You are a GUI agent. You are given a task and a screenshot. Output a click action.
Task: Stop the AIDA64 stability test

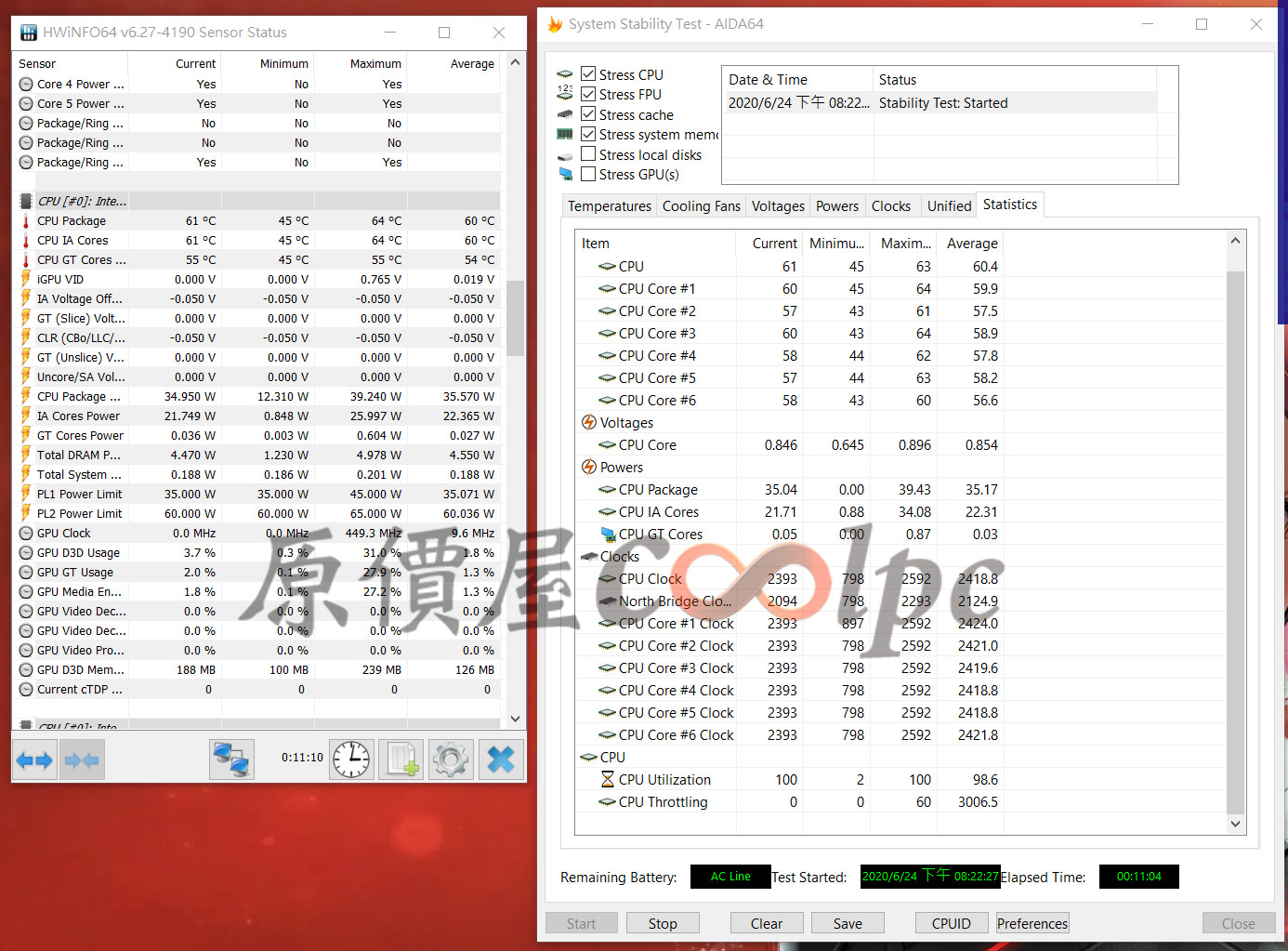click(663, 923)
